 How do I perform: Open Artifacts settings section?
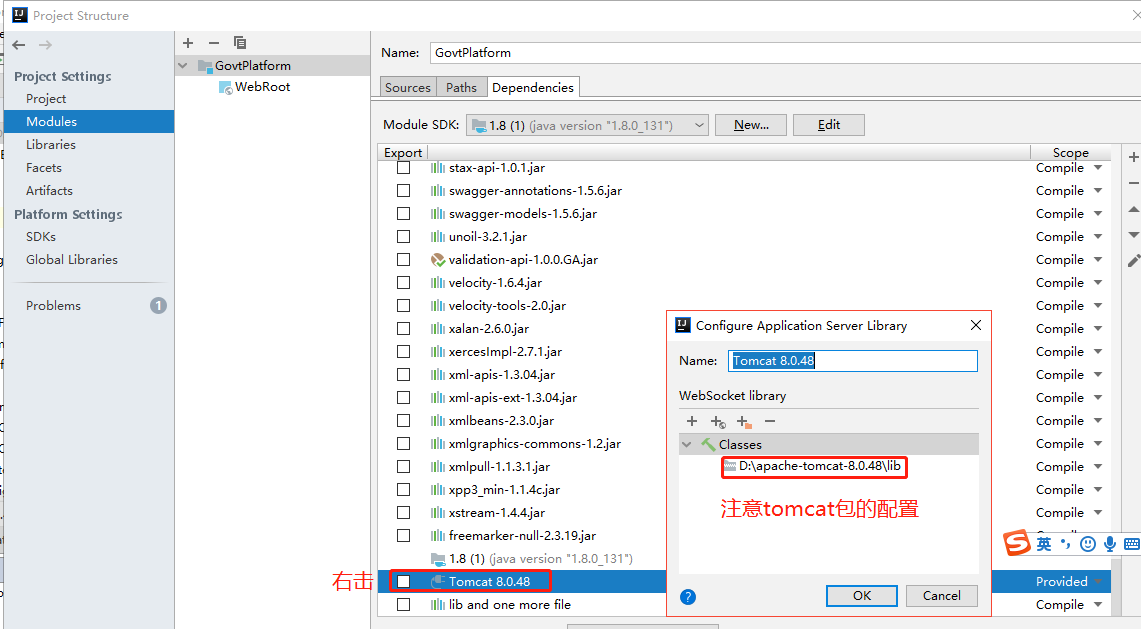[49, 191]
